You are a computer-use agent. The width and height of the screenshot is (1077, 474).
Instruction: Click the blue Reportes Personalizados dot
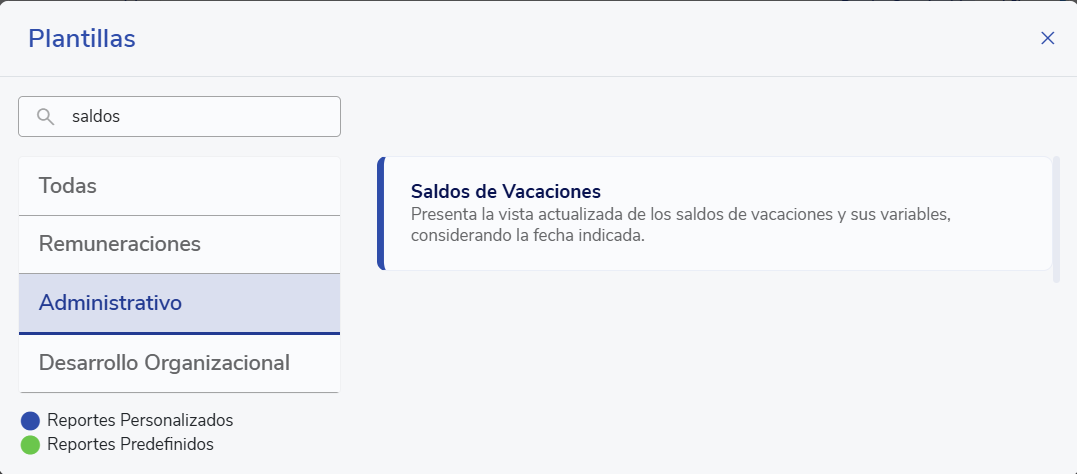click(30, 421)
